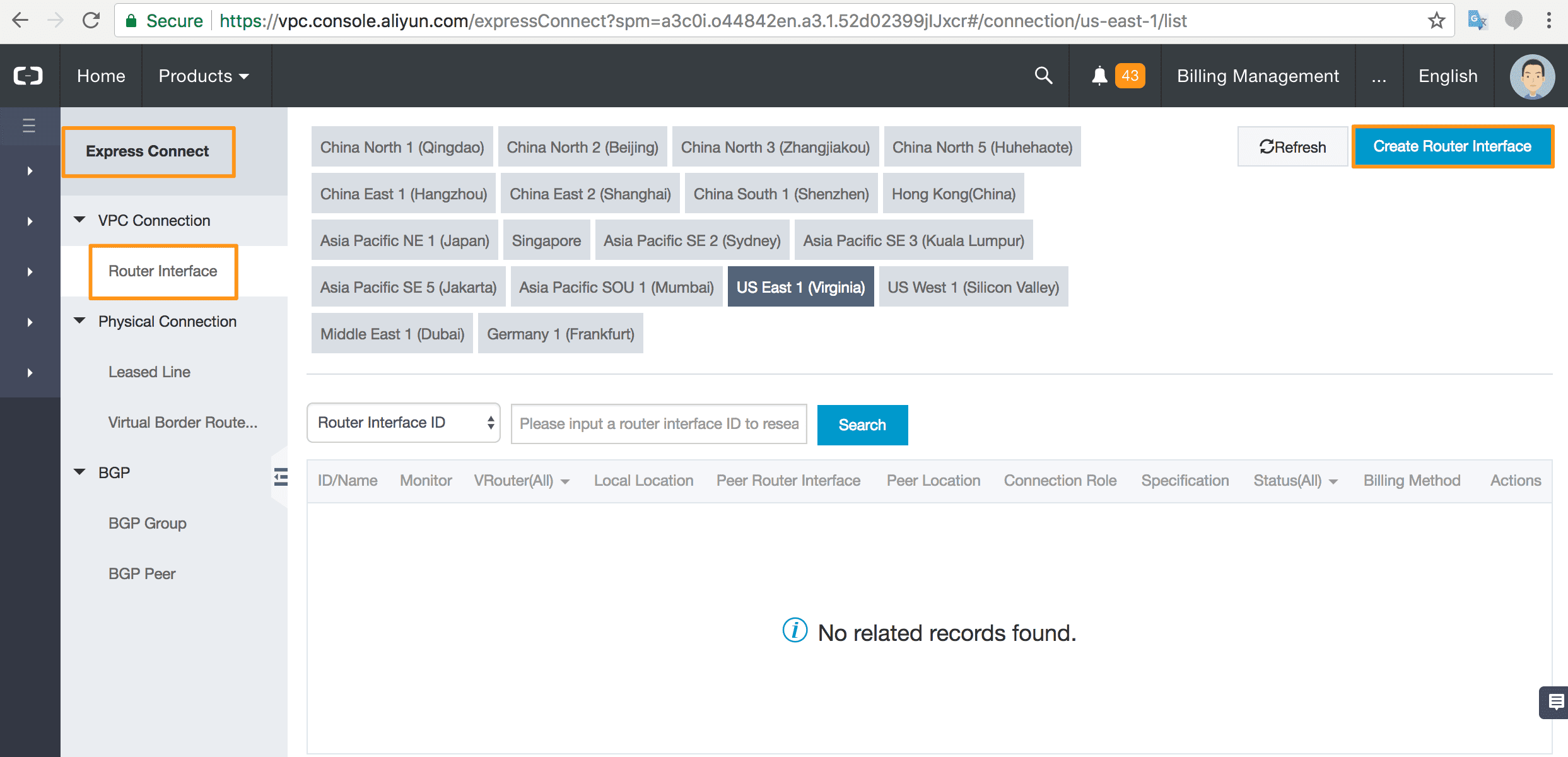
Task: Open notifications bell with 43 badge
Action: [x=1117, y=76]
